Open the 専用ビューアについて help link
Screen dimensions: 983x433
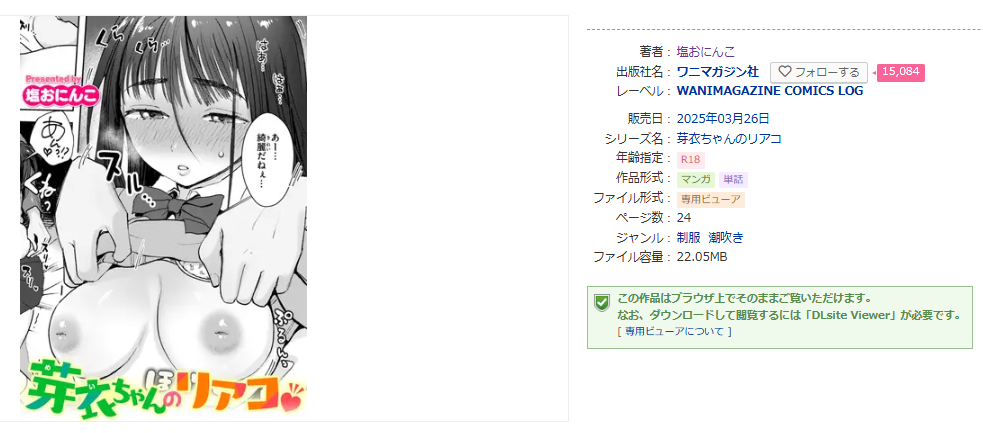coord(674,331)
